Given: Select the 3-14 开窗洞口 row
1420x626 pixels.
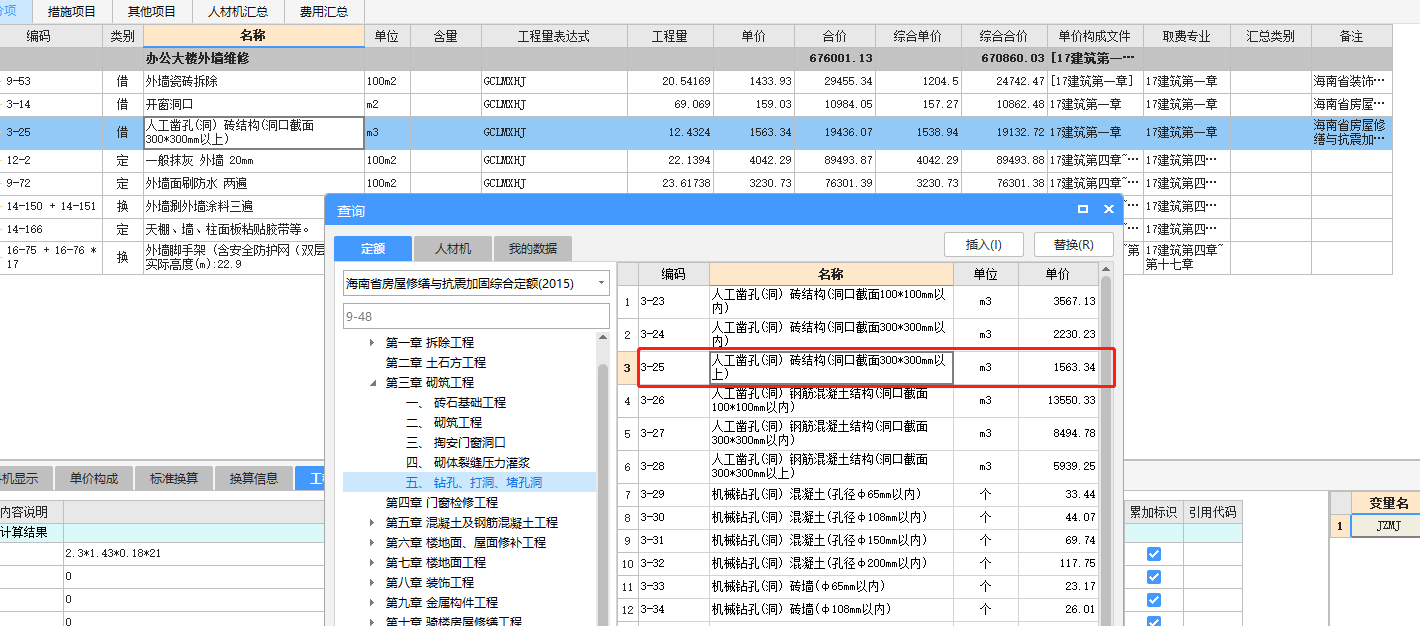Looking at the screenshot, I should click(x=695, y=104).
